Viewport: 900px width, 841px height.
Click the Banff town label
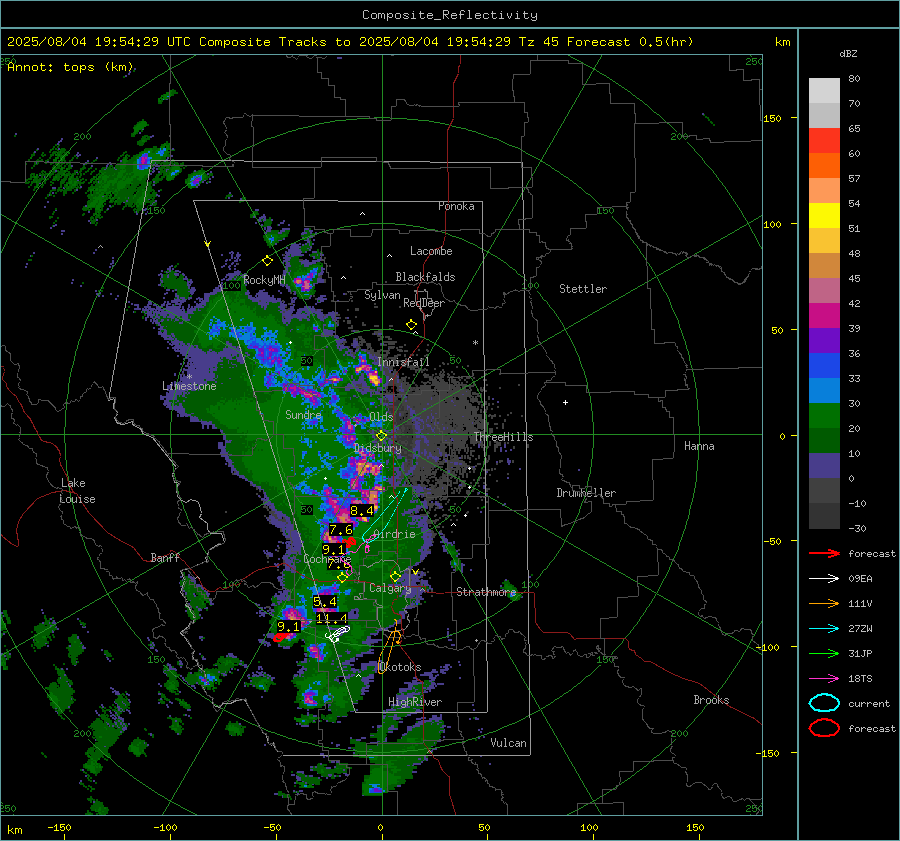tap(165, 558)
